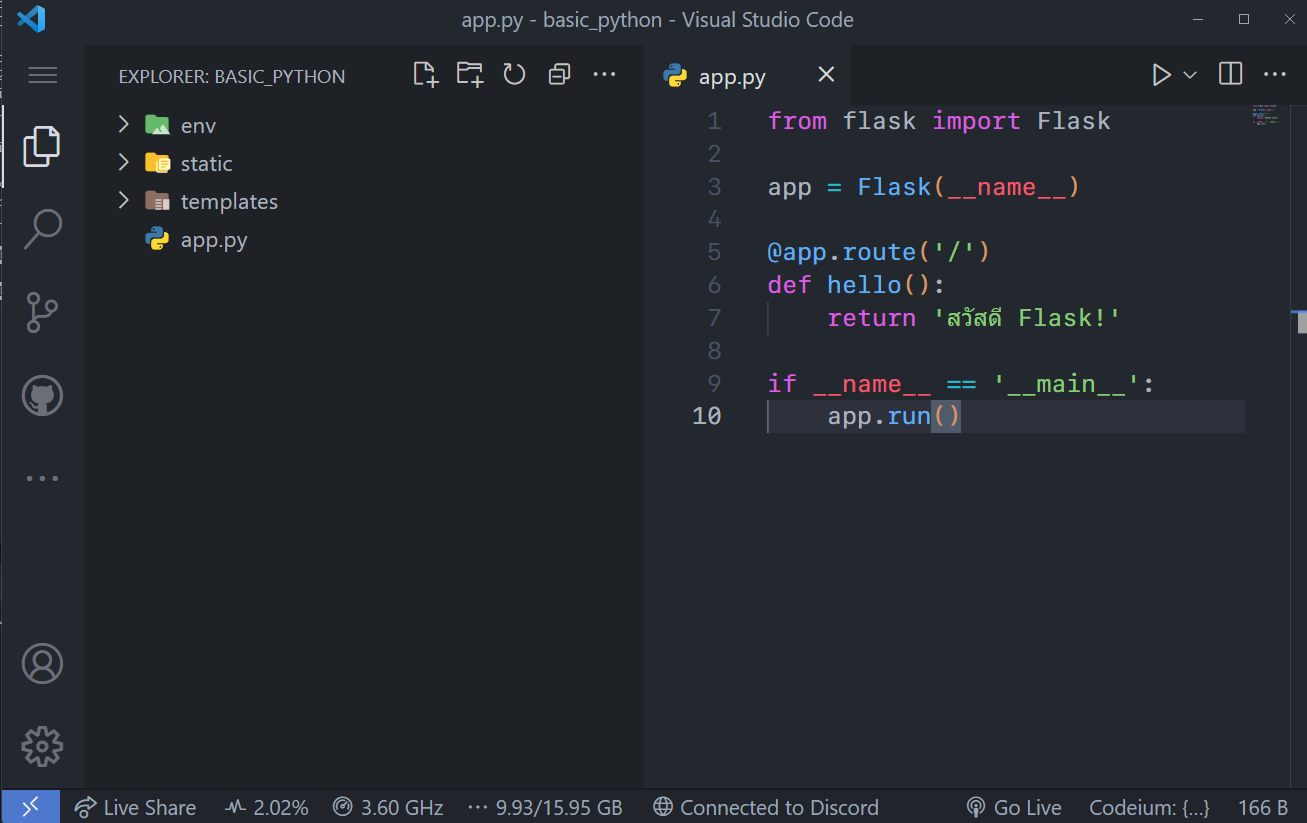Click the def hello() line
The image size is (1307, 823).
point(856,285)
